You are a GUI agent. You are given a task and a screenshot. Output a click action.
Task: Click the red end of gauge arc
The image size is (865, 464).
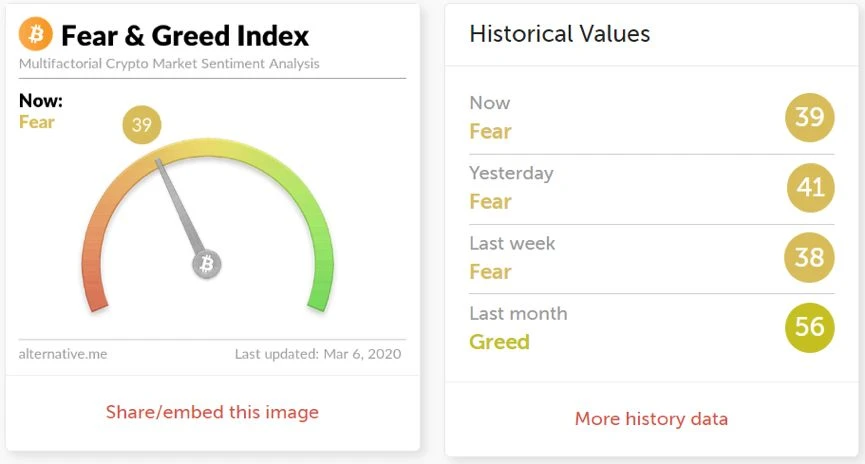97,299
